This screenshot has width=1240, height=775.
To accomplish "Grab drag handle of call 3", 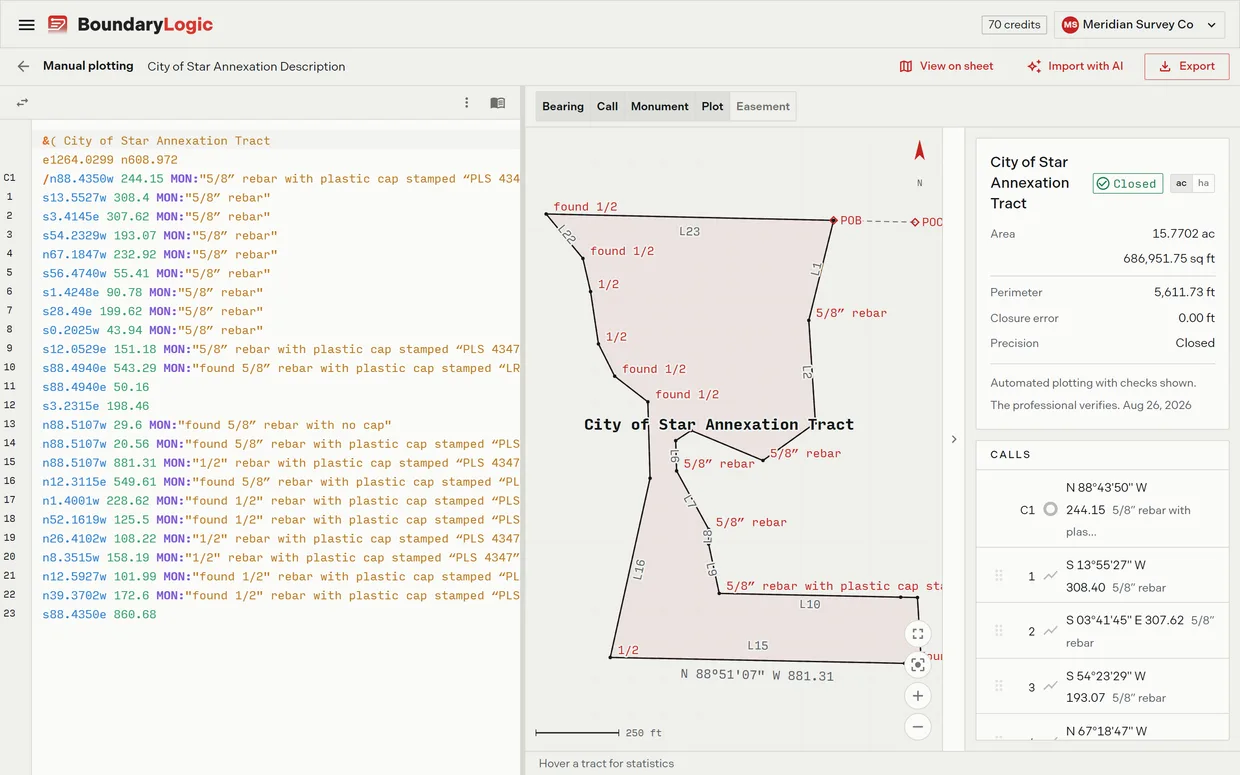I will [x=998, y=686].
